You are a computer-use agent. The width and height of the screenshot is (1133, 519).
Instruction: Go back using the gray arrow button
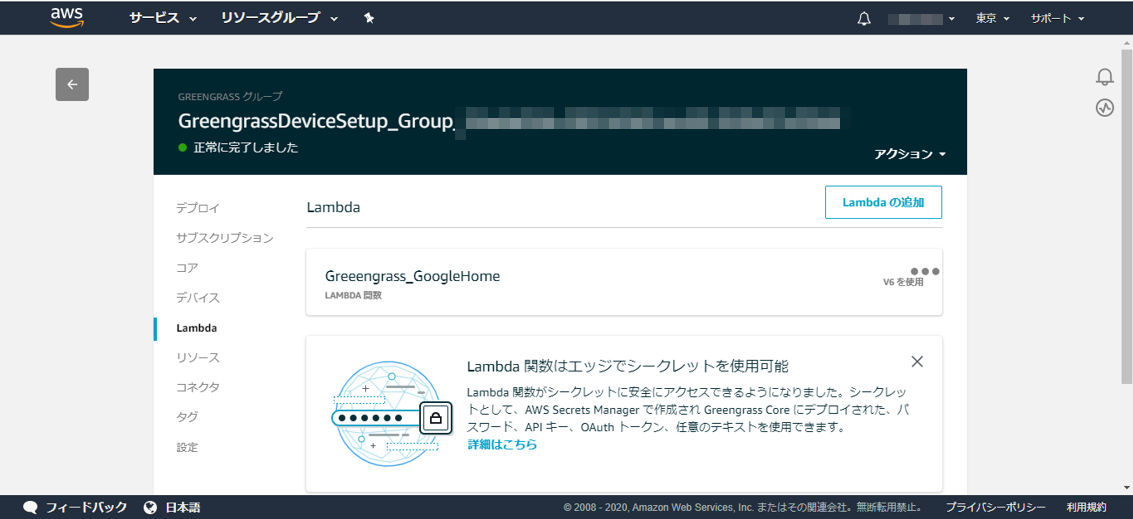coord(72,85)
